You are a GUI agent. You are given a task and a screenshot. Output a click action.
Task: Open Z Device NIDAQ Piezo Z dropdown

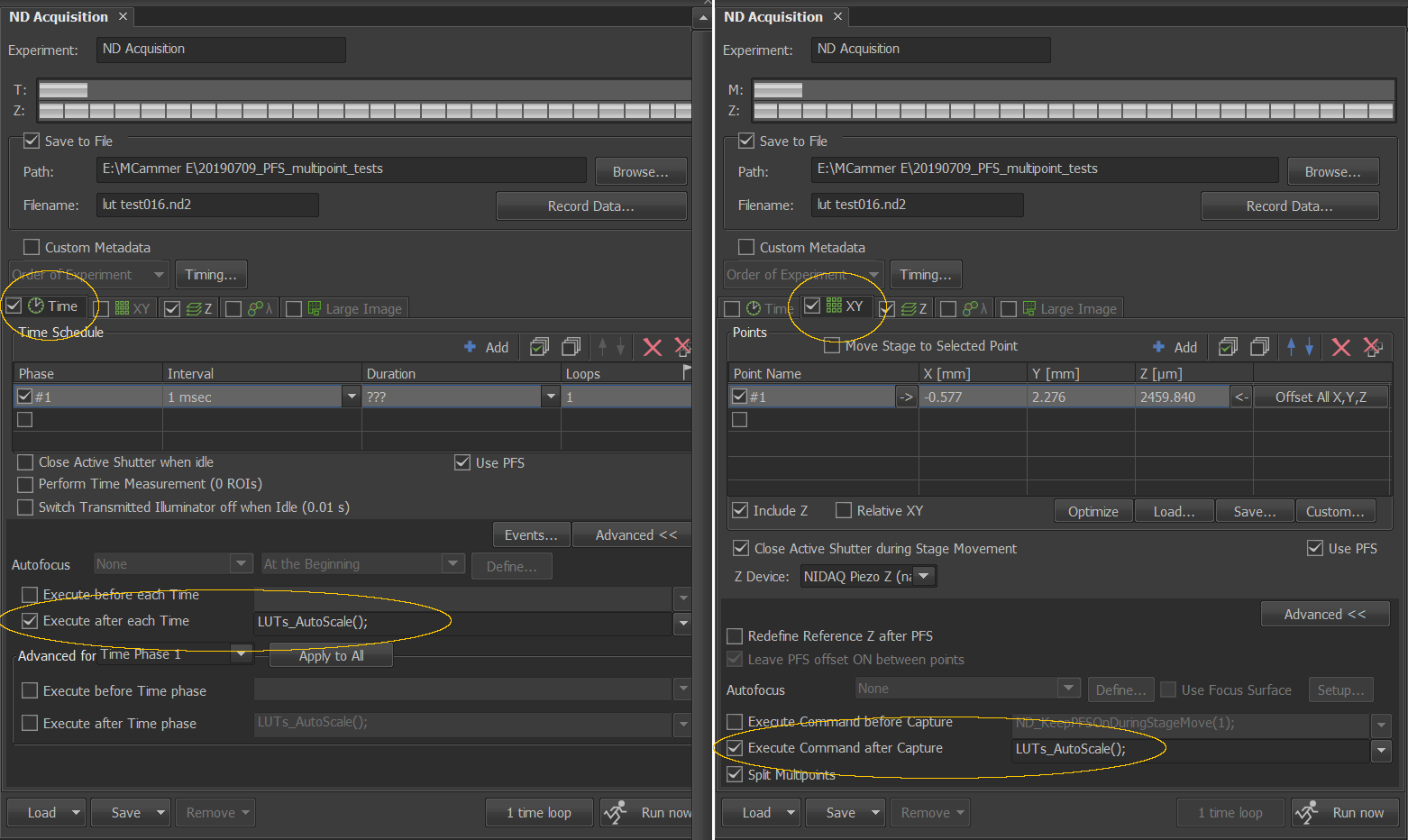coord(924,576)
